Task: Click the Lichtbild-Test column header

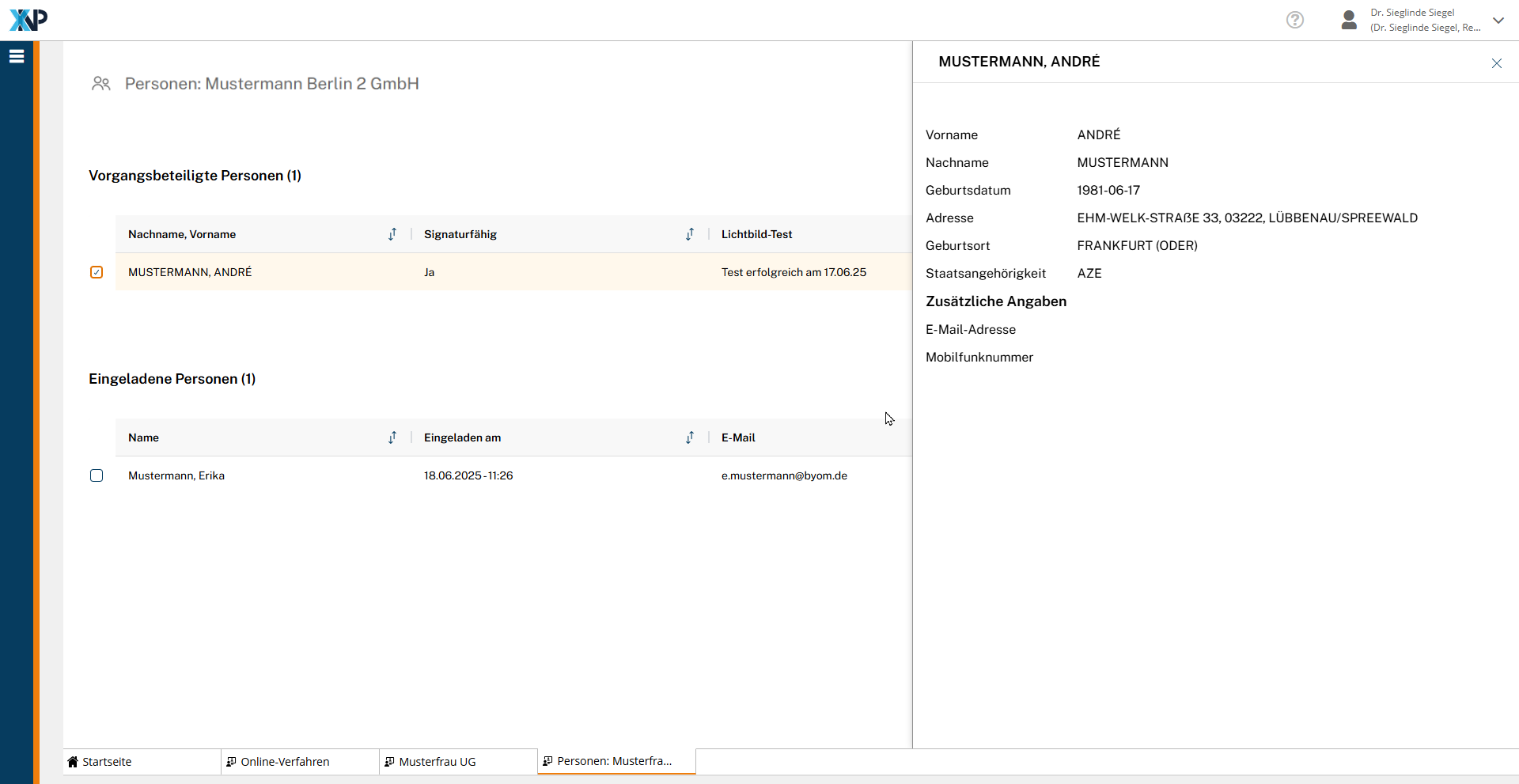Action: click(756, 234)
